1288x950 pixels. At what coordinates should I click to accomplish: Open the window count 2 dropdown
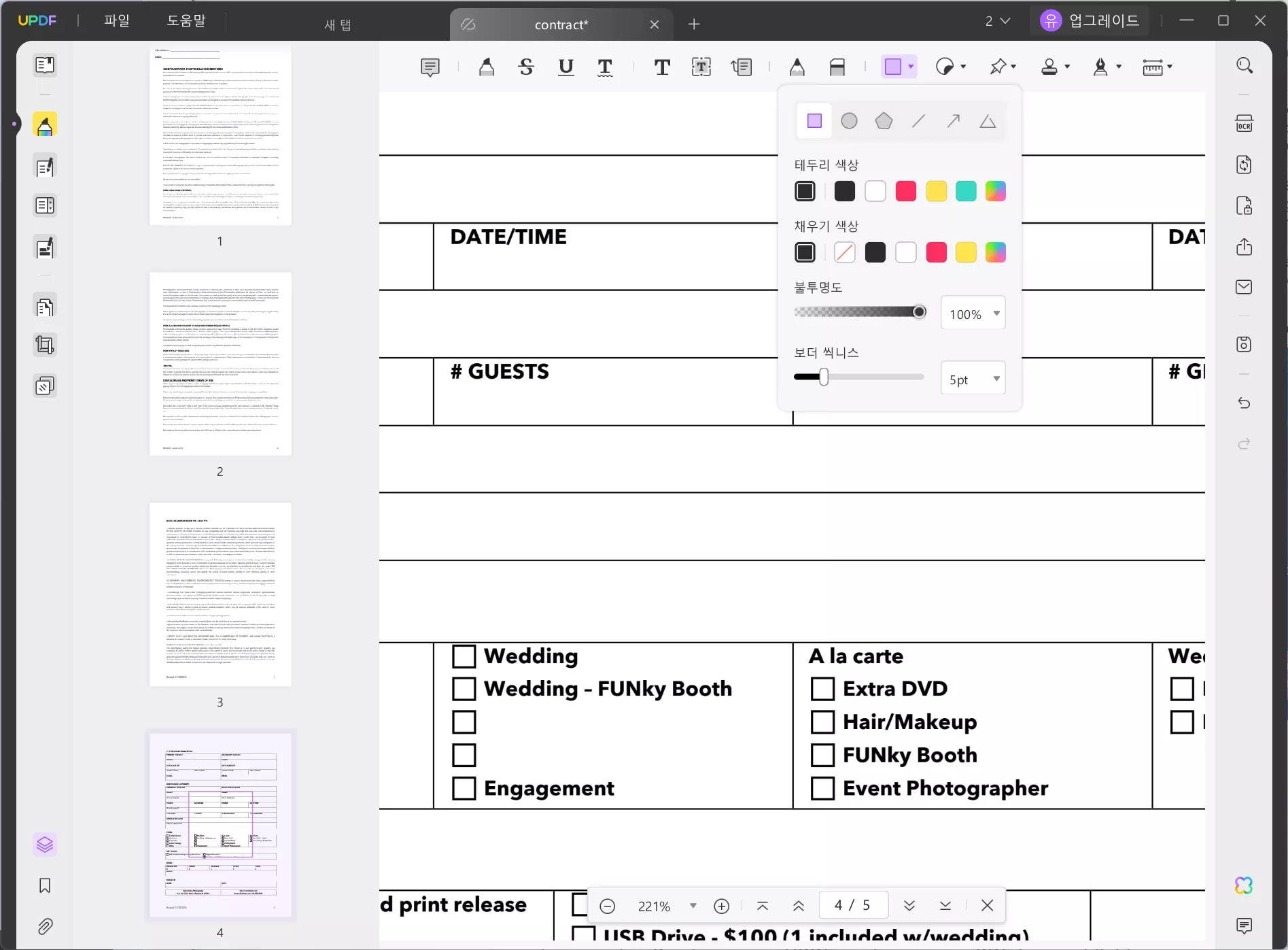pos(998,21)
